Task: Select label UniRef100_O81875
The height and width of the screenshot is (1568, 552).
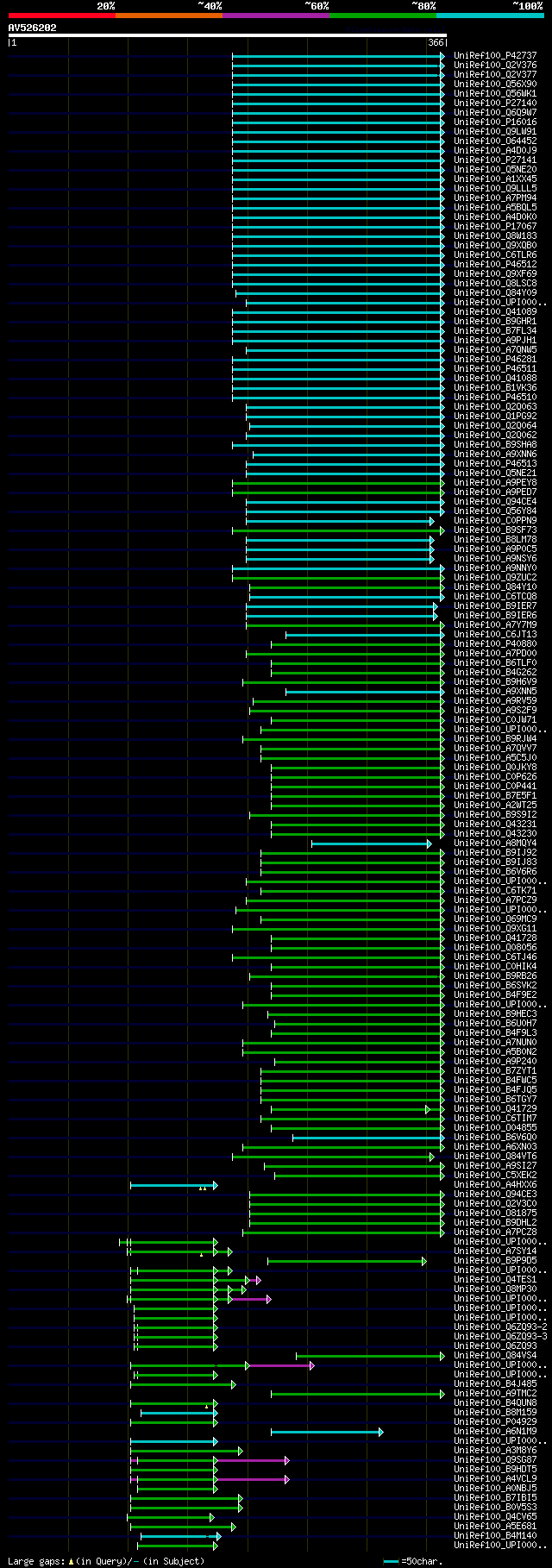Action: [x=495, y=1214]
